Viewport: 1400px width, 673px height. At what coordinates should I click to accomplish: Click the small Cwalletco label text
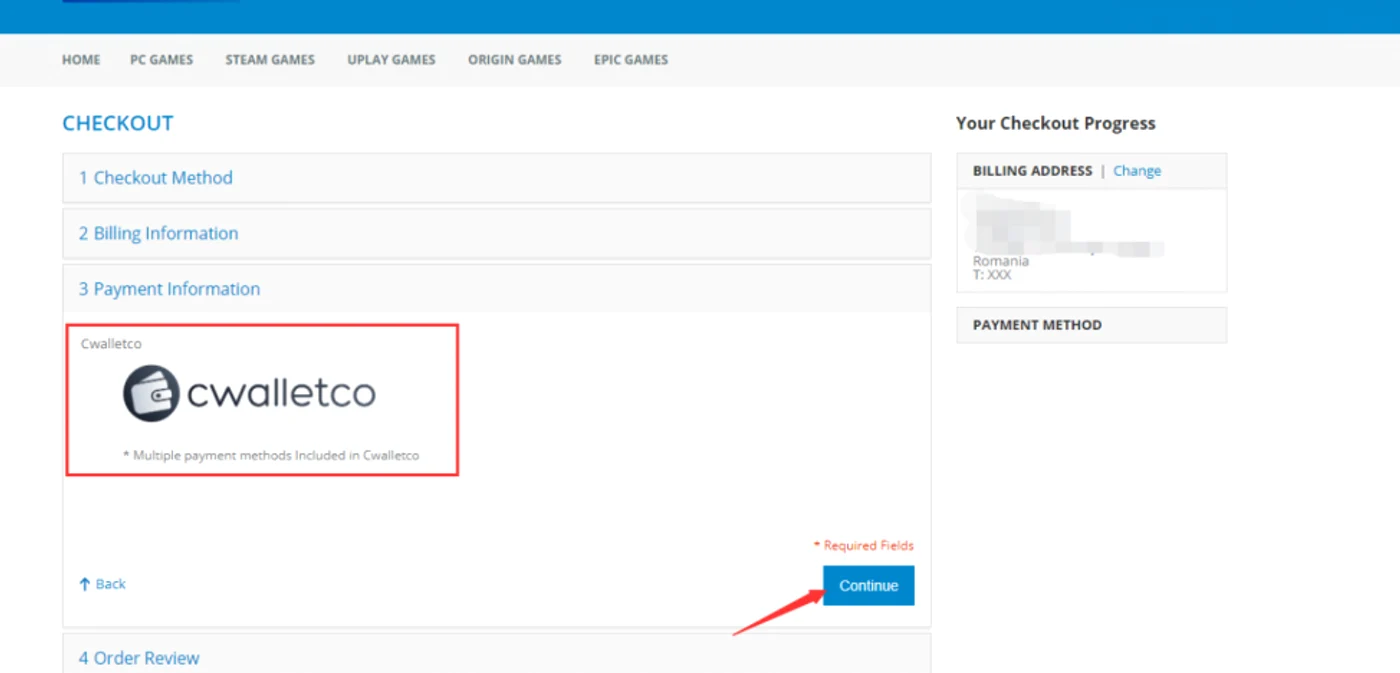[111, 343]
